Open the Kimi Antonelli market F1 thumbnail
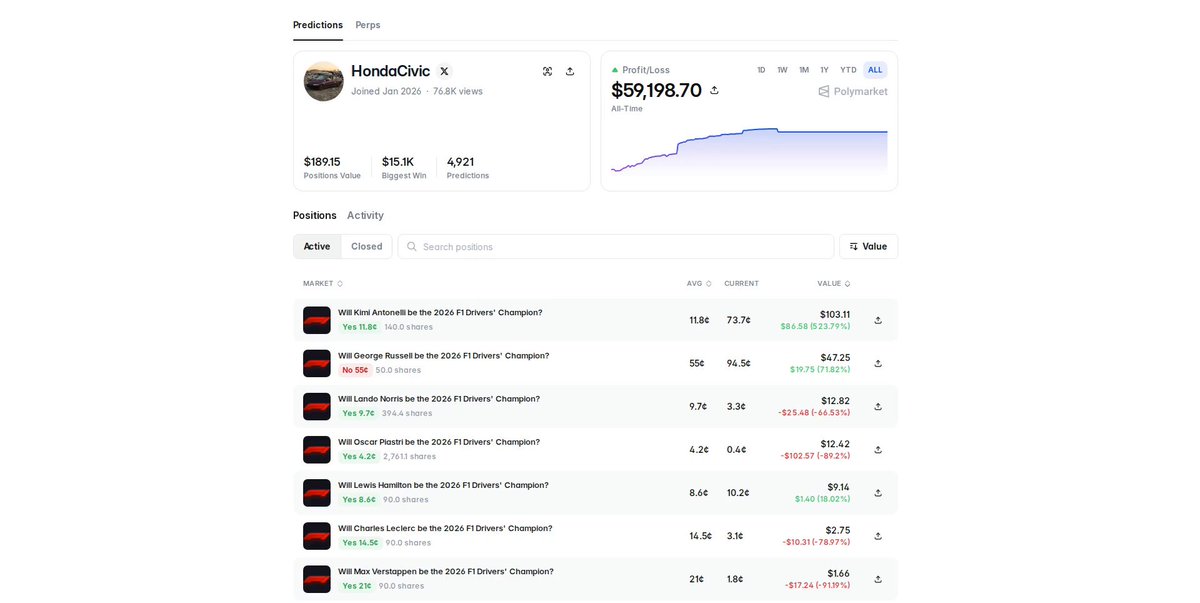Screen dimensions: 1200x603 [317, 320]
